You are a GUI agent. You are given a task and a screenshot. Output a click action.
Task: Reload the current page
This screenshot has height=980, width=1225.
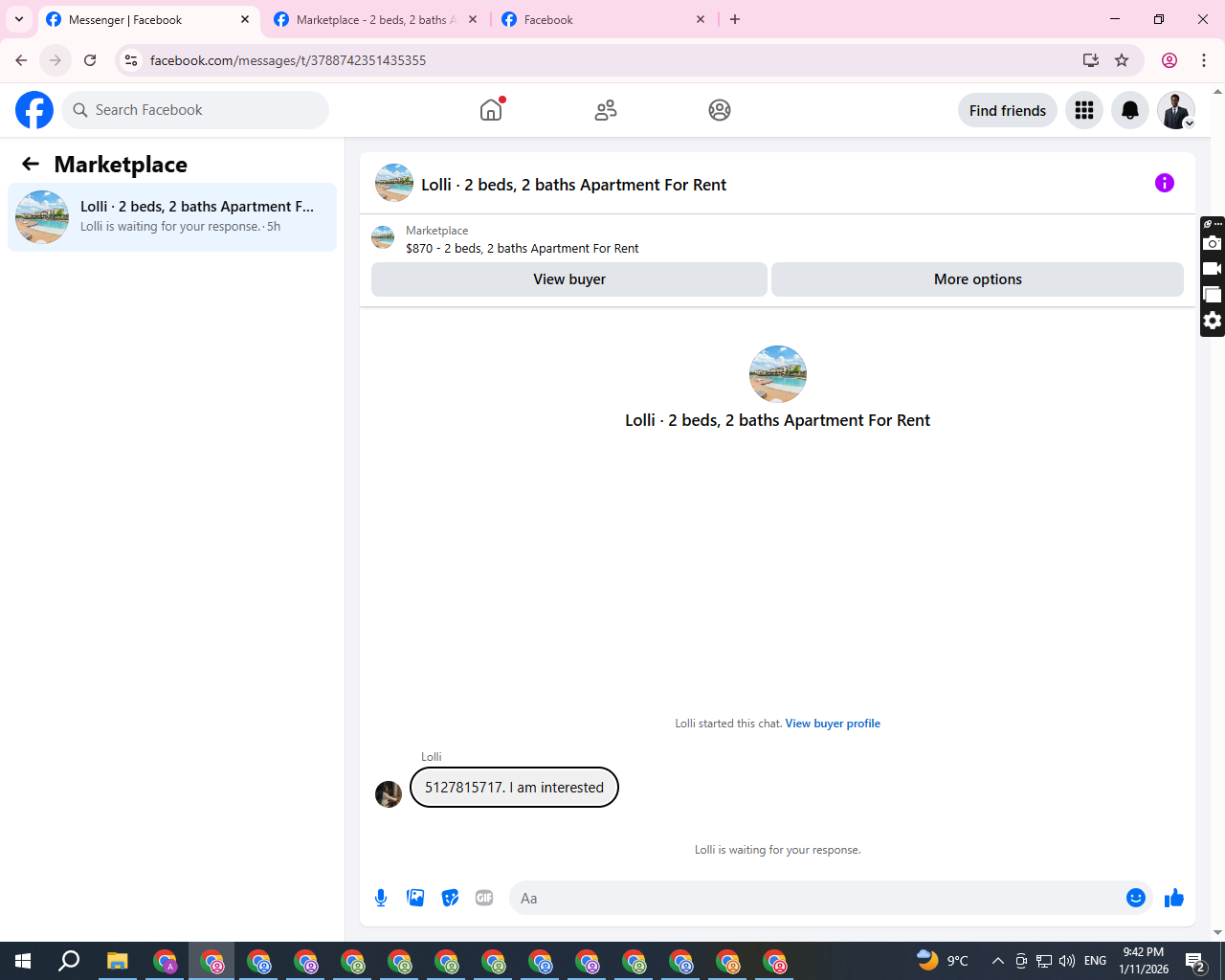click(90, 60)
